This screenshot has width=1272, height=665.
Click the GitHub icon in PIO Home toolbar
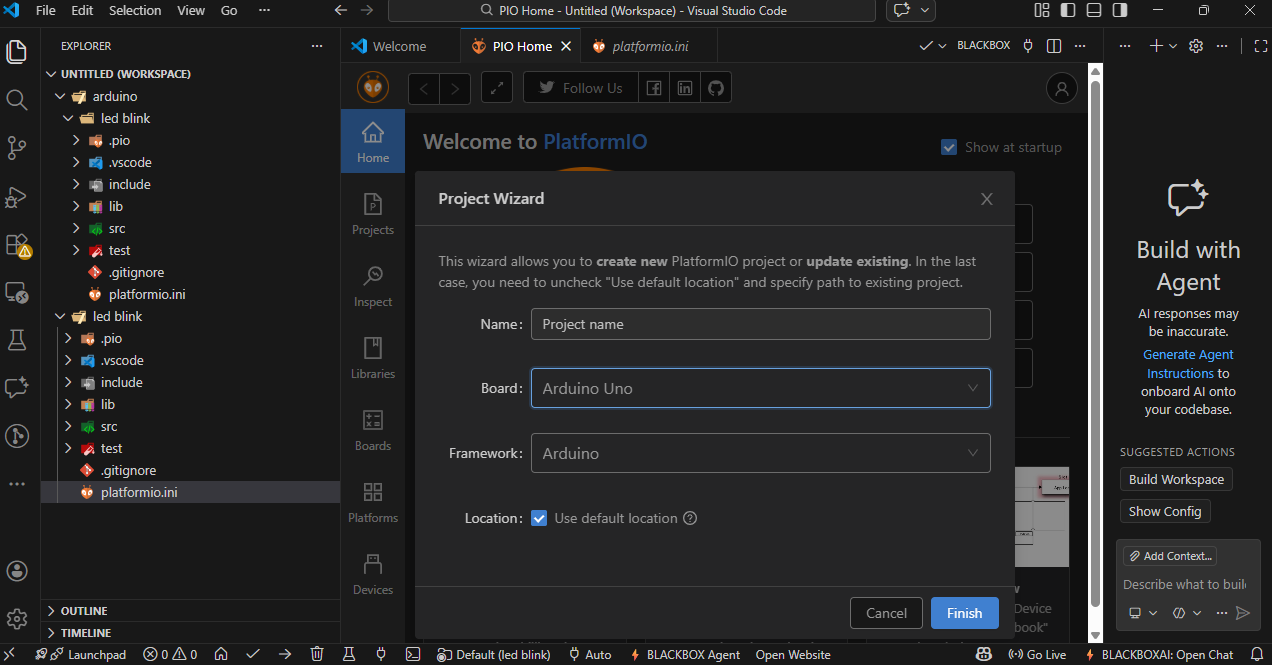click(715, 88)
